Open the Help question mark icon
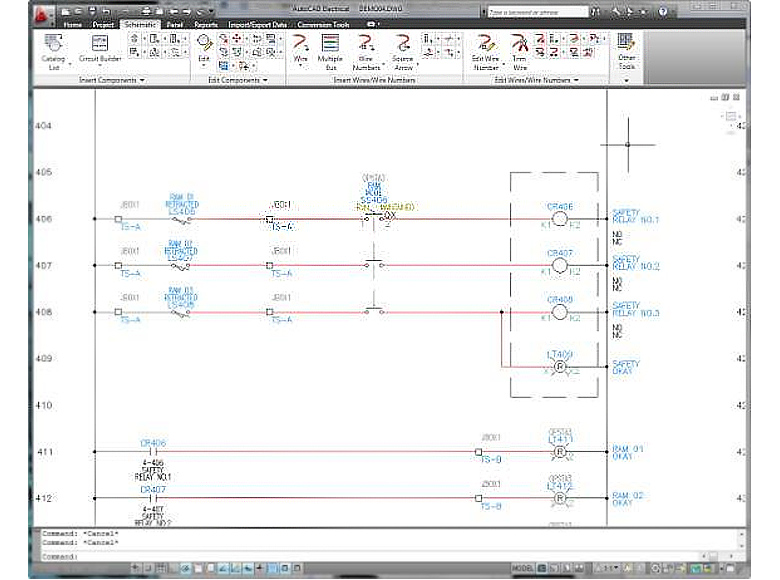Image resolution: width=780 pixels, height=580 pixels. coord(663,11)
